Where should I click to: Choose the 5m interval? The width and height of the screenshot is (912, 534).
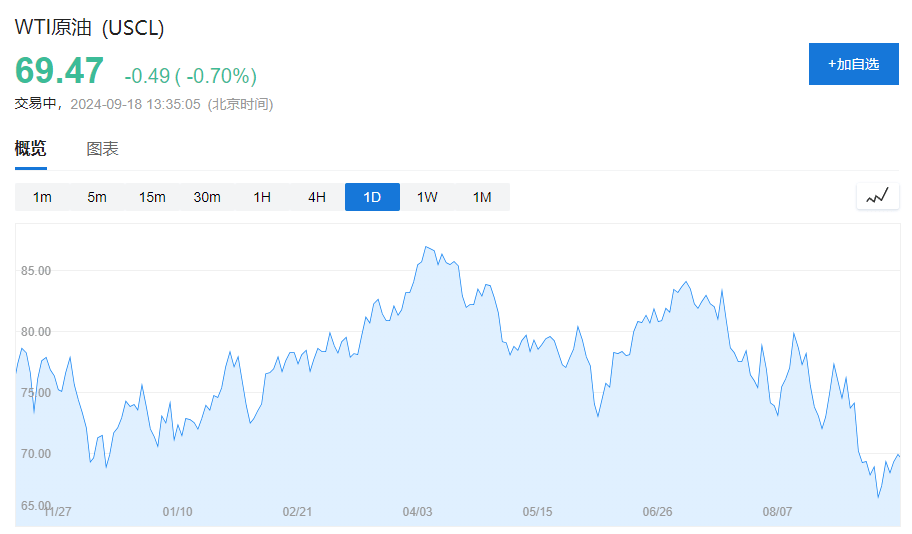pyautogui.click(x=97, y=197)
